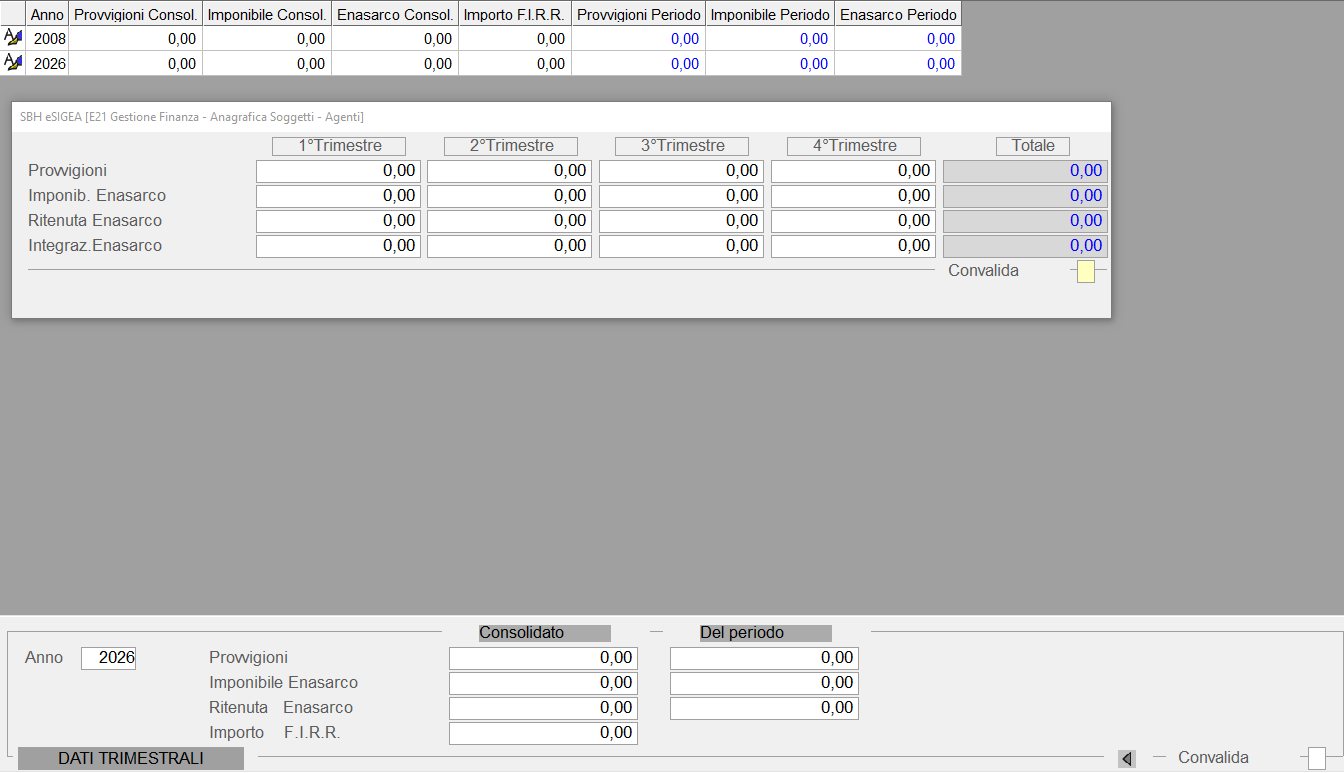1344x773 pixels.
Task: Click the edit icon beside year 2008
Action: pyautogui.click(x=13, y=38)
